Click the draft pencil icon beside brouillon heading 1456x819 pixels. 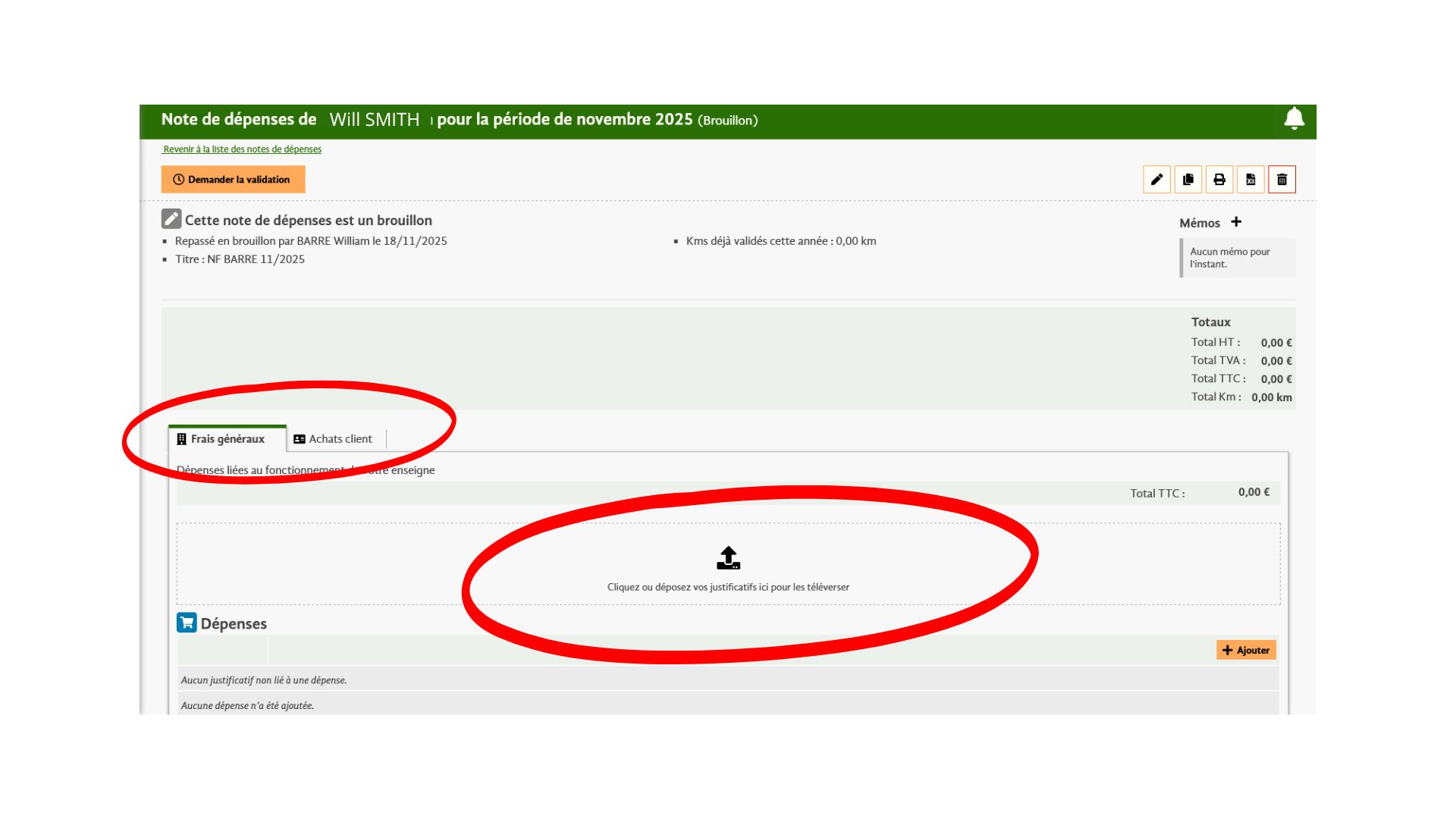171,219
